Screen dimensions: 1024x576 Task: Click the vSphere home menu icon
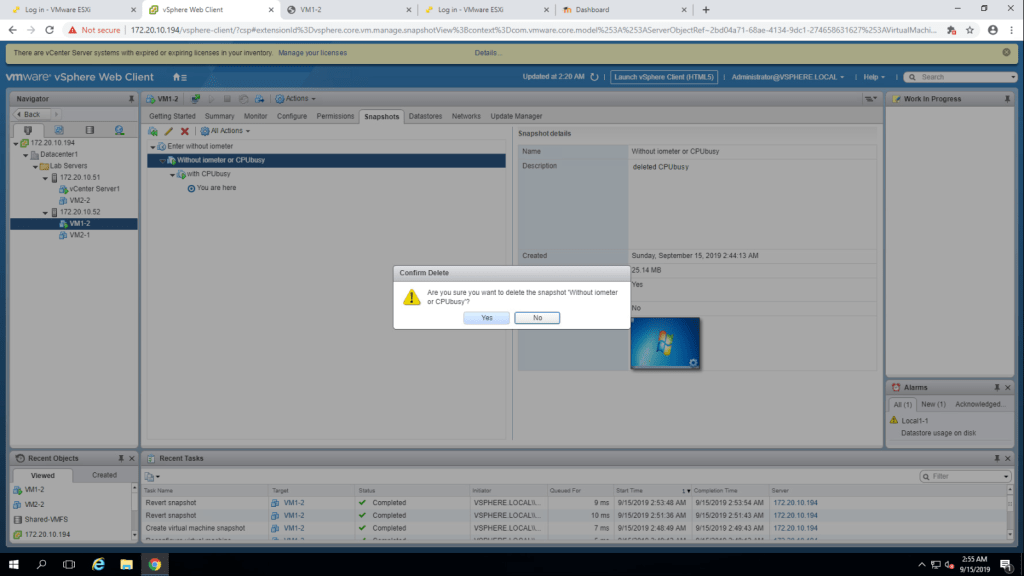coord(179,77)
